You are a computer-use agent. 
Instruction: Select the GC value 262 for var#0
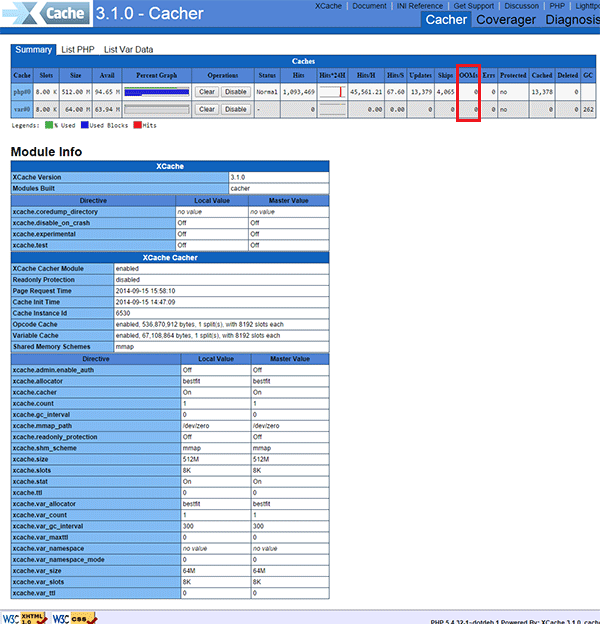coord(588,109)
